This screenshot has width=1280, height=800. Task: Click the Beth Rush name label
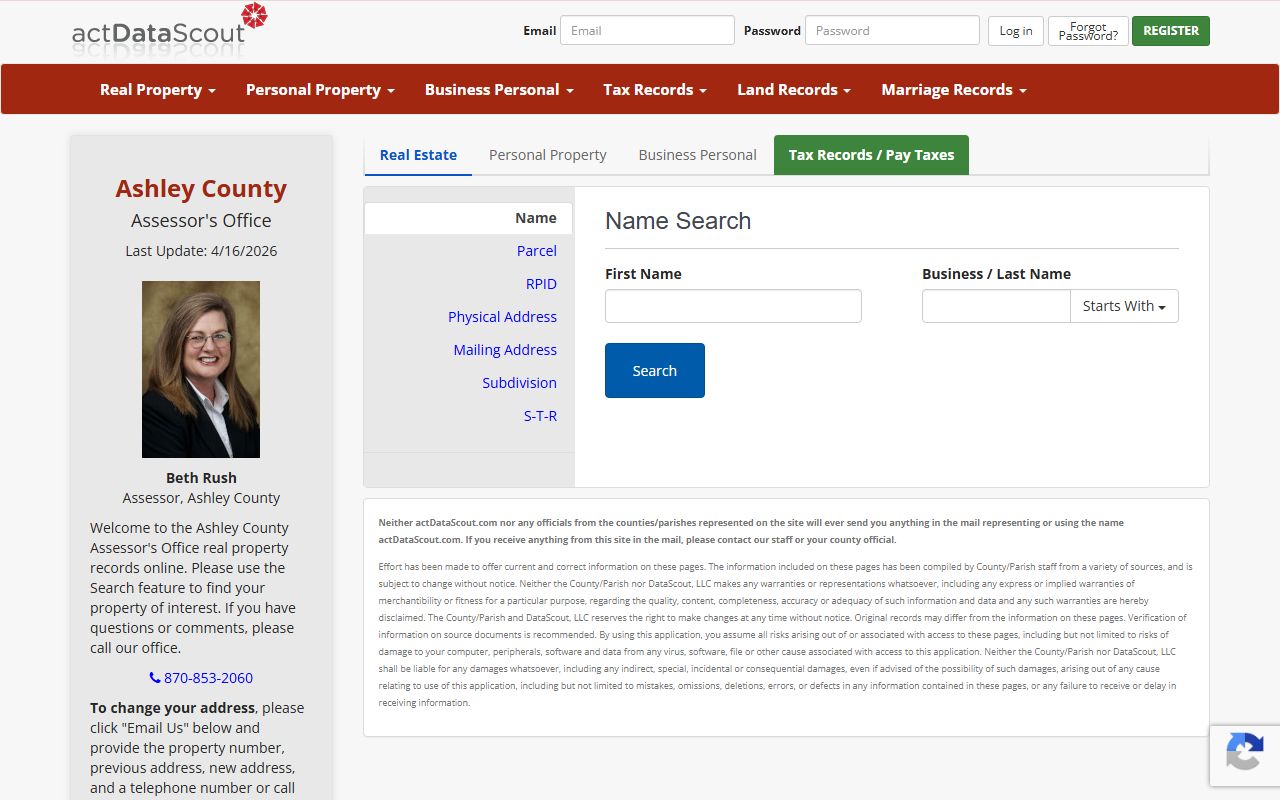[201, 478]
